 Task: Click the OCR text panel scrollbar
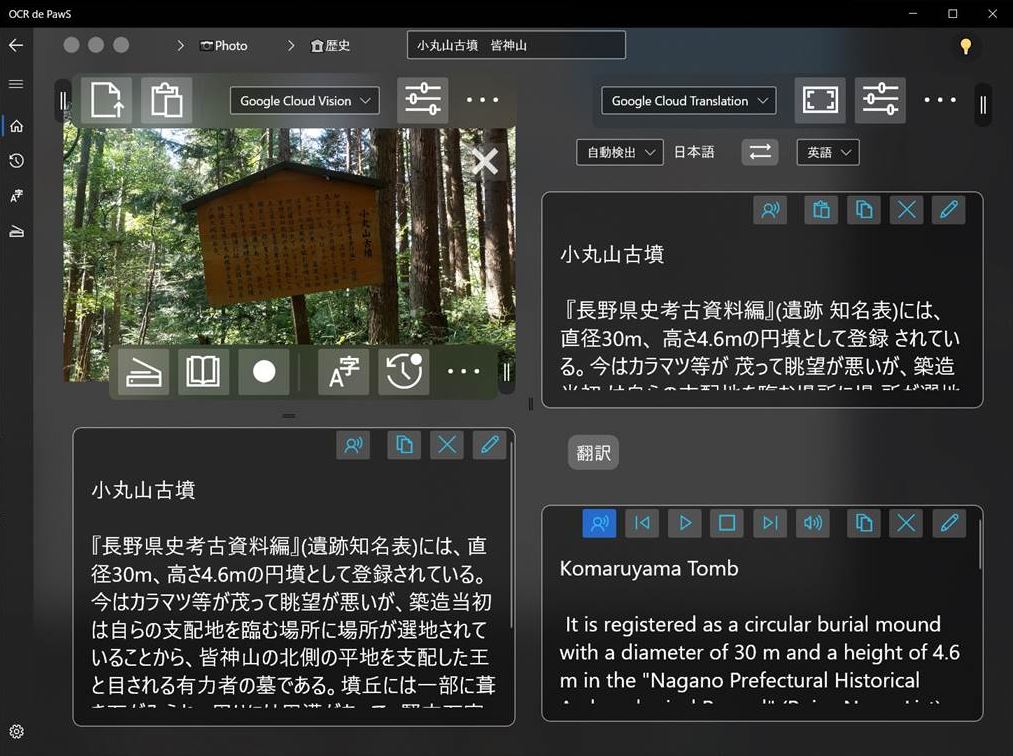[x=511, y=540]
